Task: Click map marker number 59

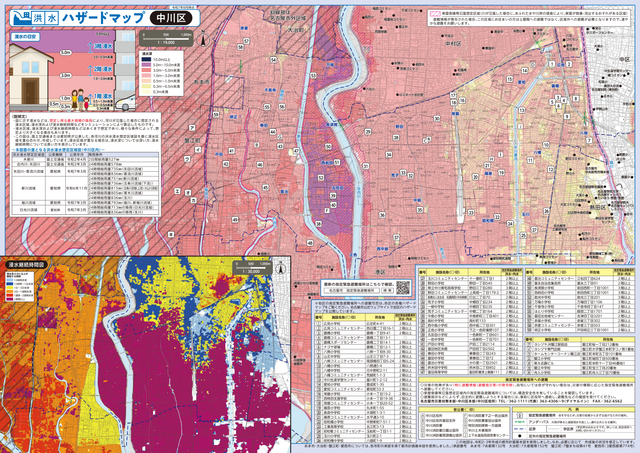Action: [x=216, y=115]
